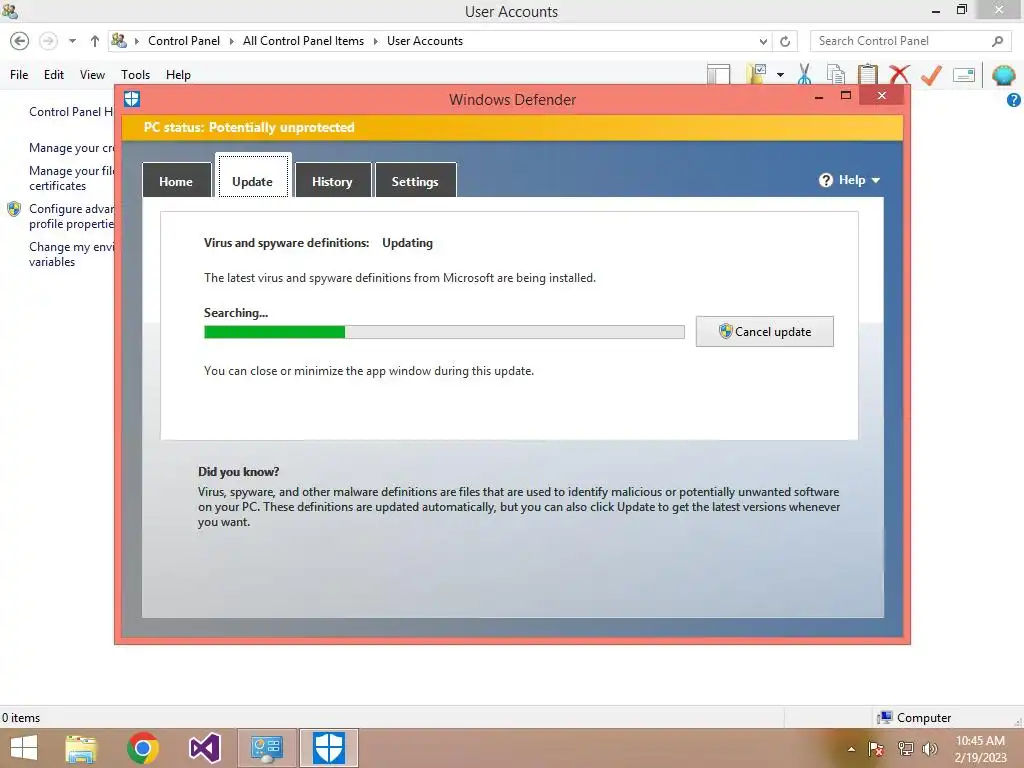Expand chevron after Control Panel breadcrumb
Screen dimensions: 1024x768
[x=231, y=41]
